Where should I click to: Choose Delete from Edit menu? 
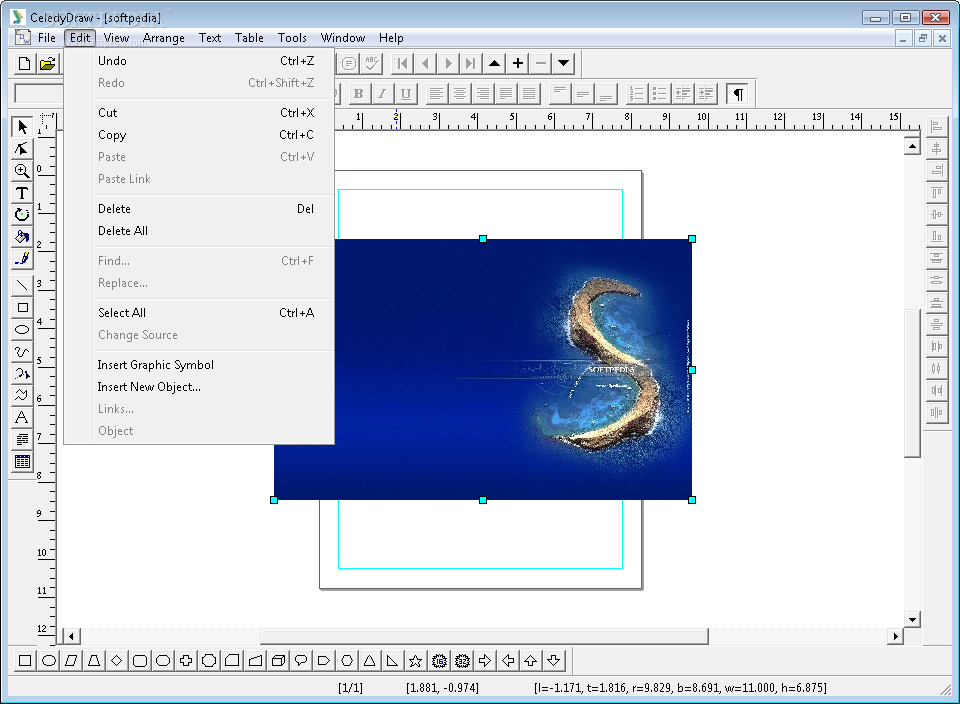[x=199, y=209]
